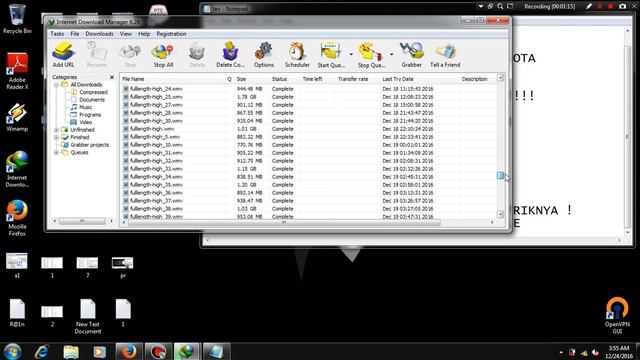Sort by File Name column header
This screenshot has width=640, height=360.
click(173, 79)
